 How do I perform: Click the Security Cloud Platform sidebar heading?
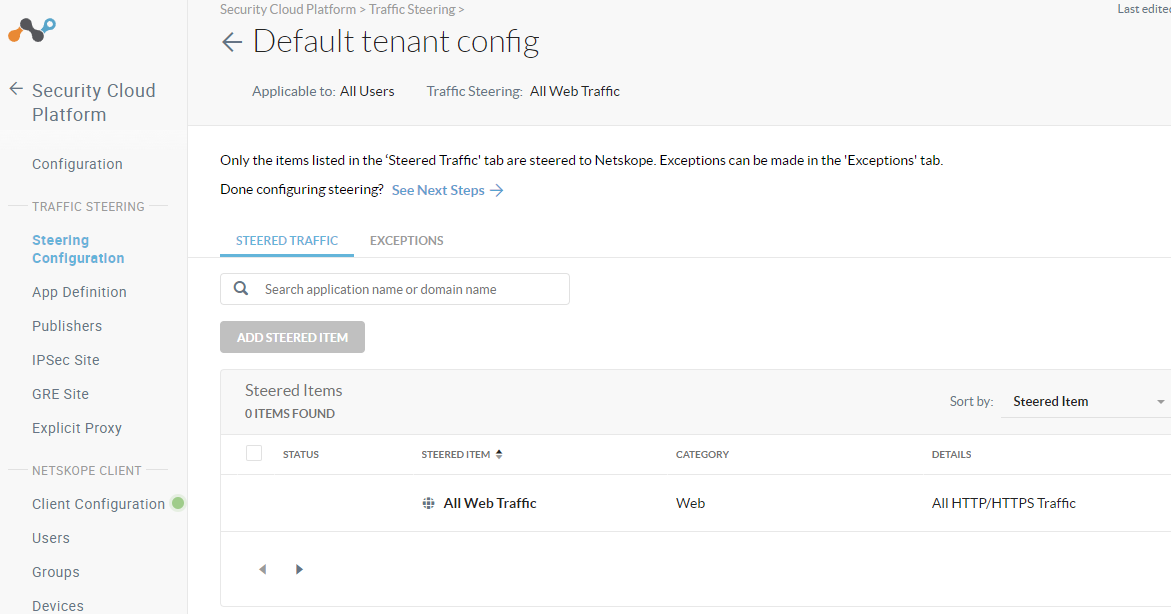click(93, 102)
